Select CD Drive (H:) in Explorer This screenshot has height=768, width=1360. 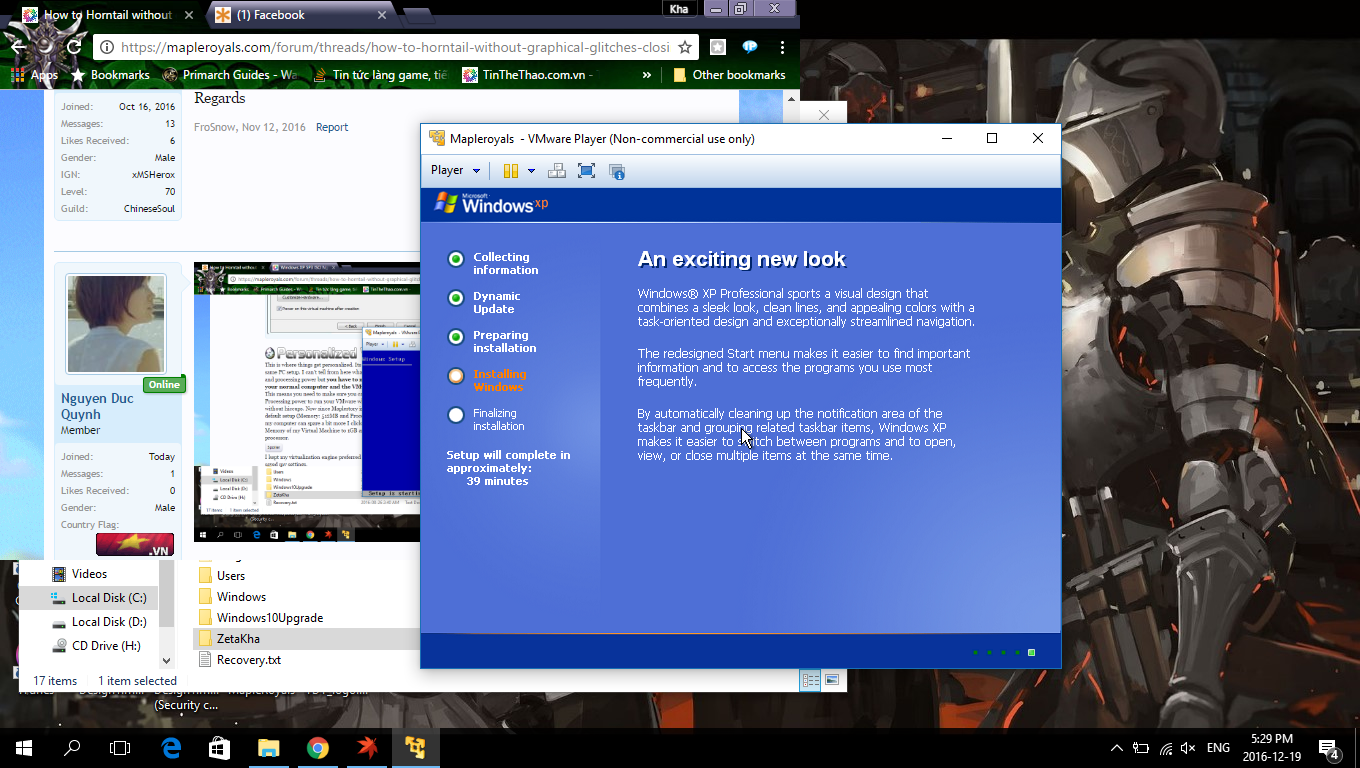click(95, 646)
